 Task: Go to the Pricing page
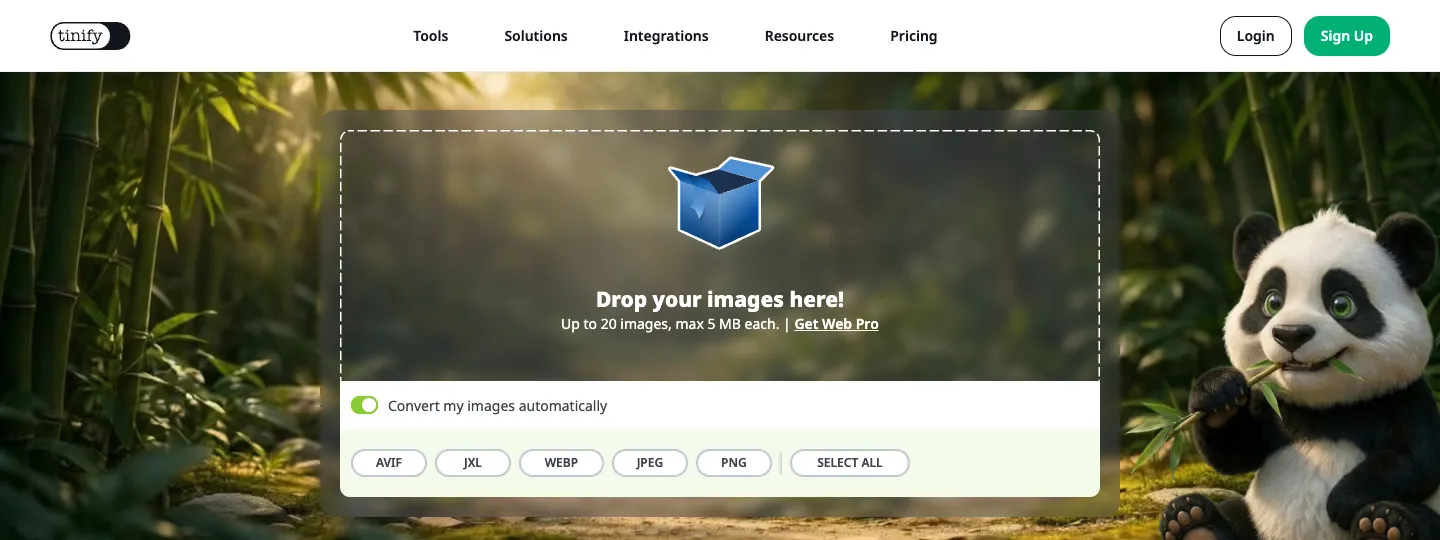pyautogui.click(x=914, y=36)
